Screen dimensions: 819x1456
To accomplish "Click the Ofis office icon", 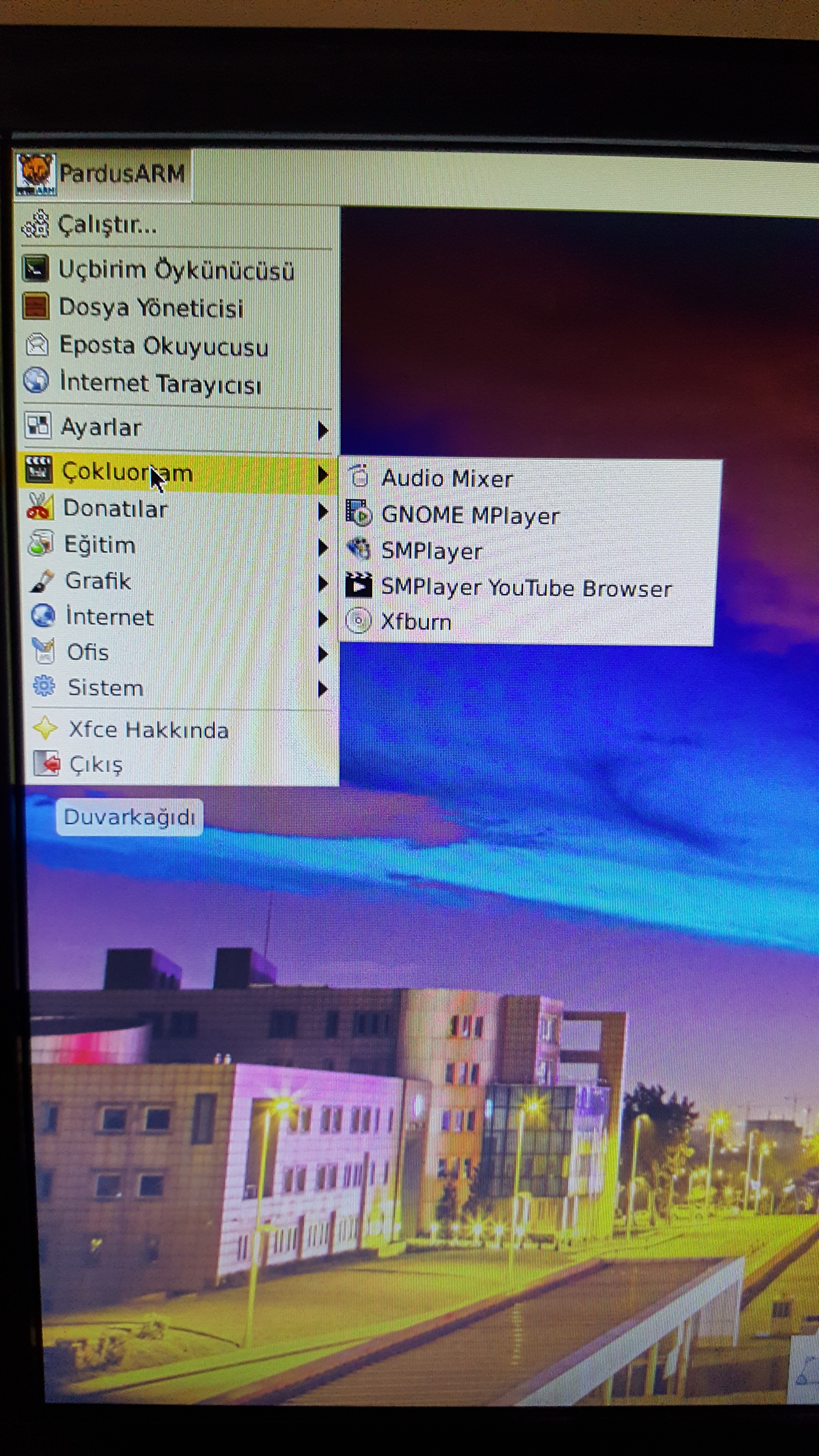I will (x=44, y=650).
